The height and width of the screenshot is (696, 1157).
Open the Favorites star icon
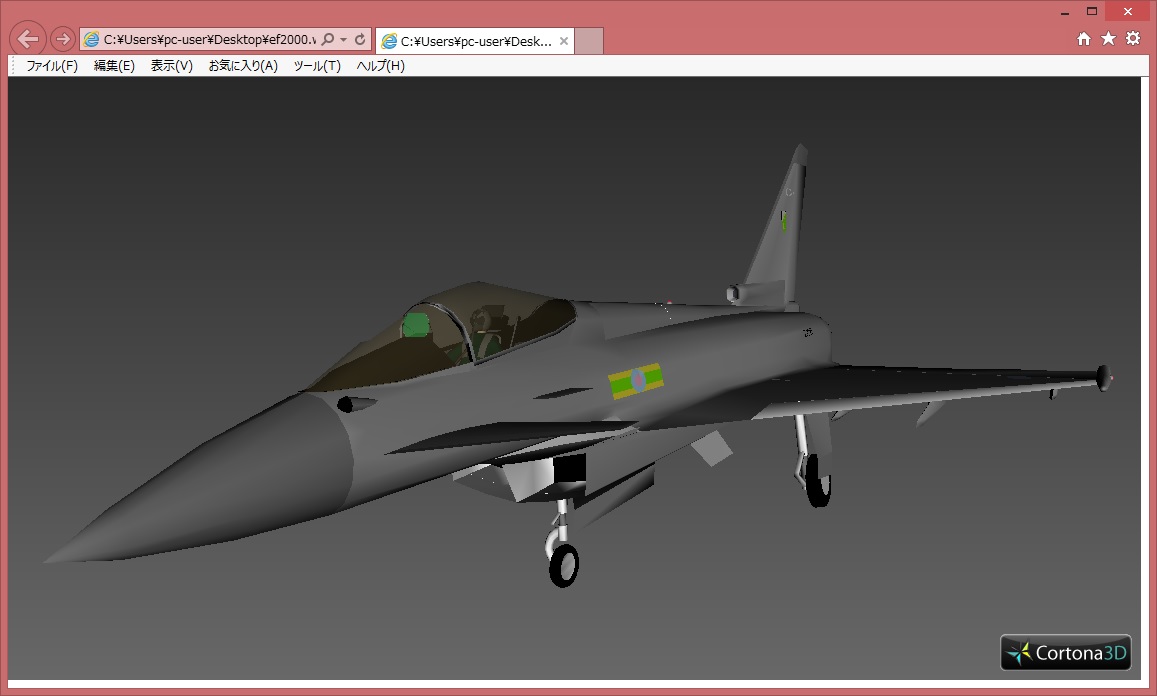(1108, 39)
